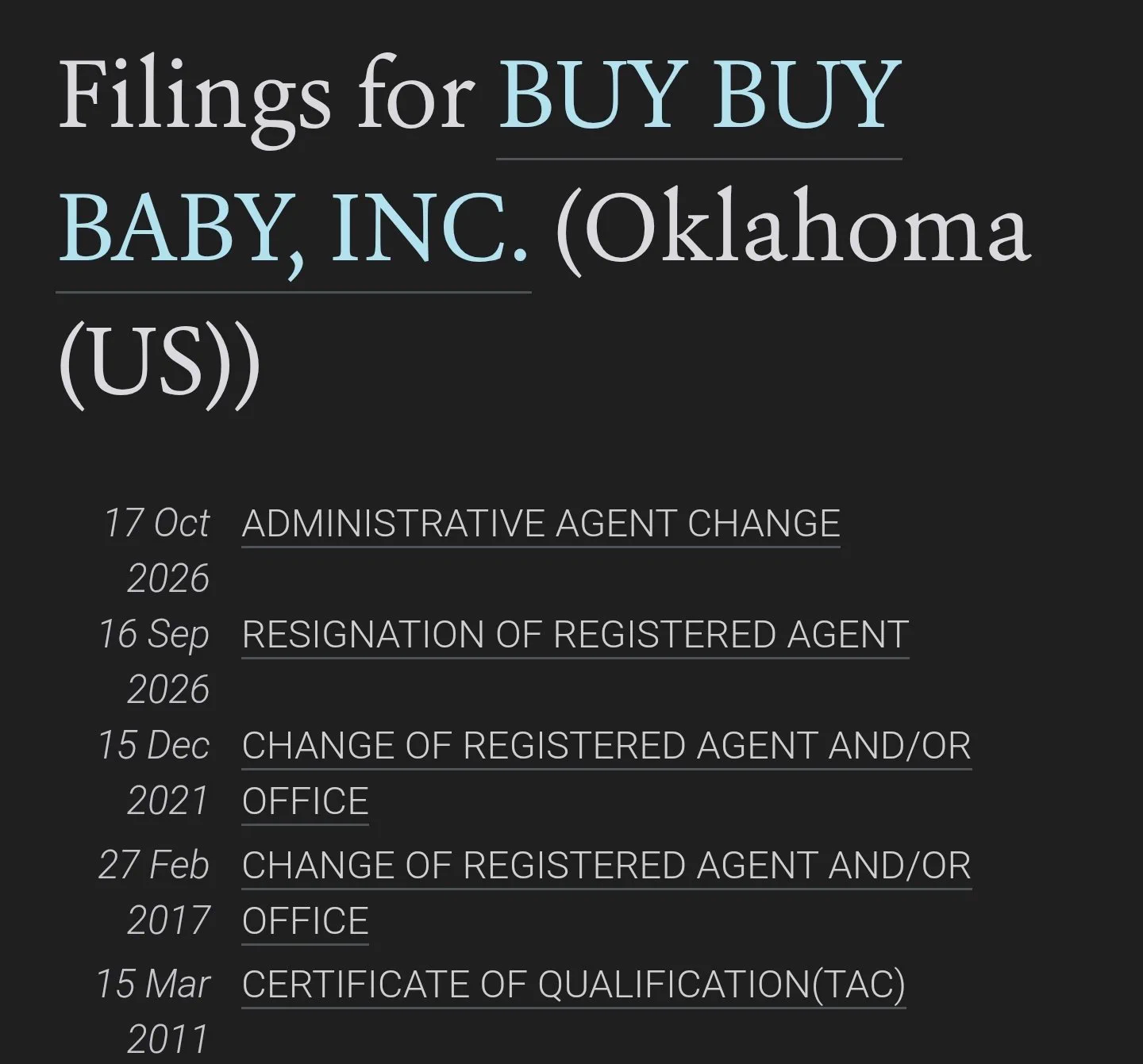Open the 15 Dec 2021 change of agent filing
Screen dimensions: 1143x1064
tap(606, 774)
